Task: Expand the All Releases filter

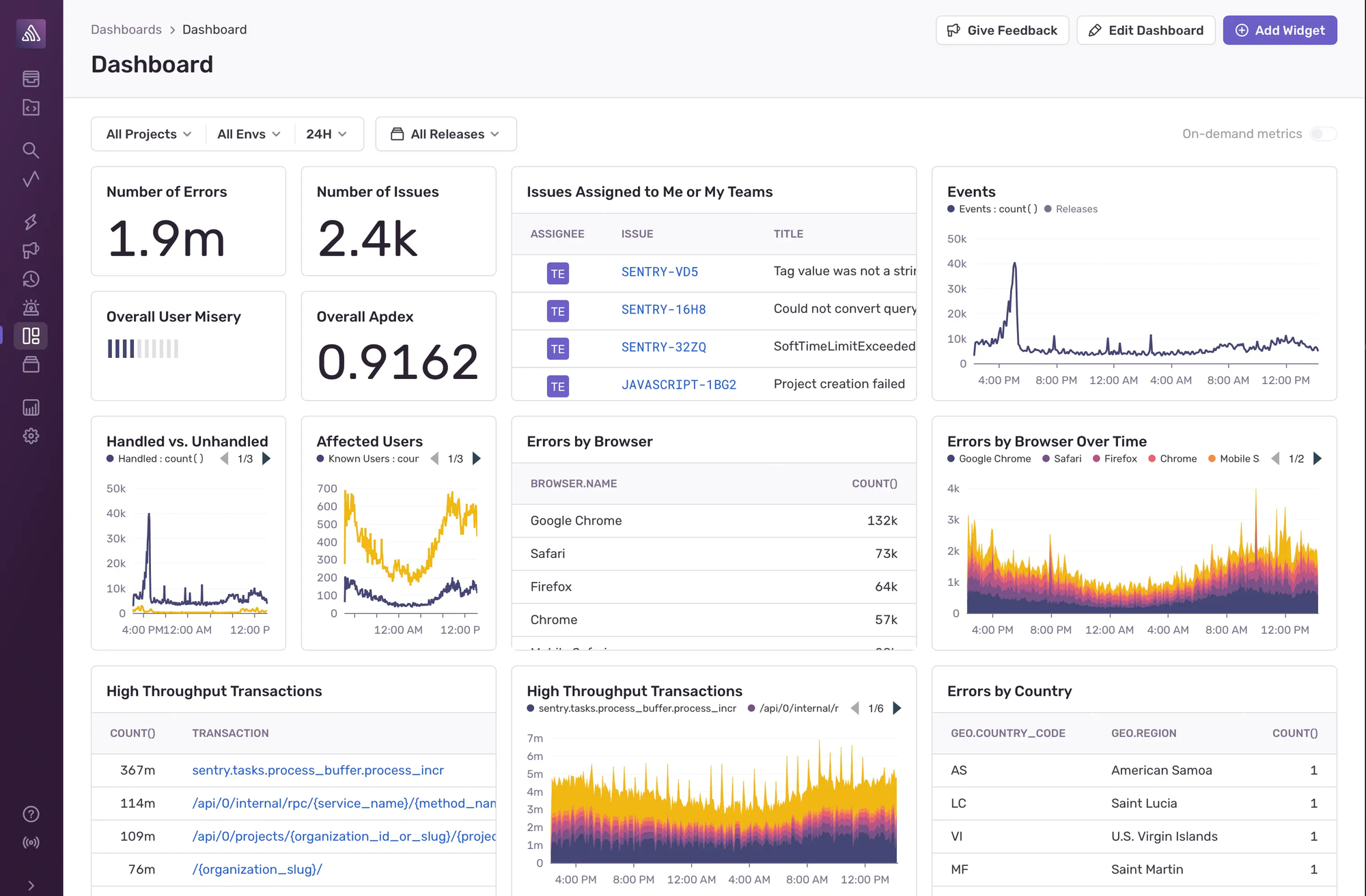Action: click(446, 134)
